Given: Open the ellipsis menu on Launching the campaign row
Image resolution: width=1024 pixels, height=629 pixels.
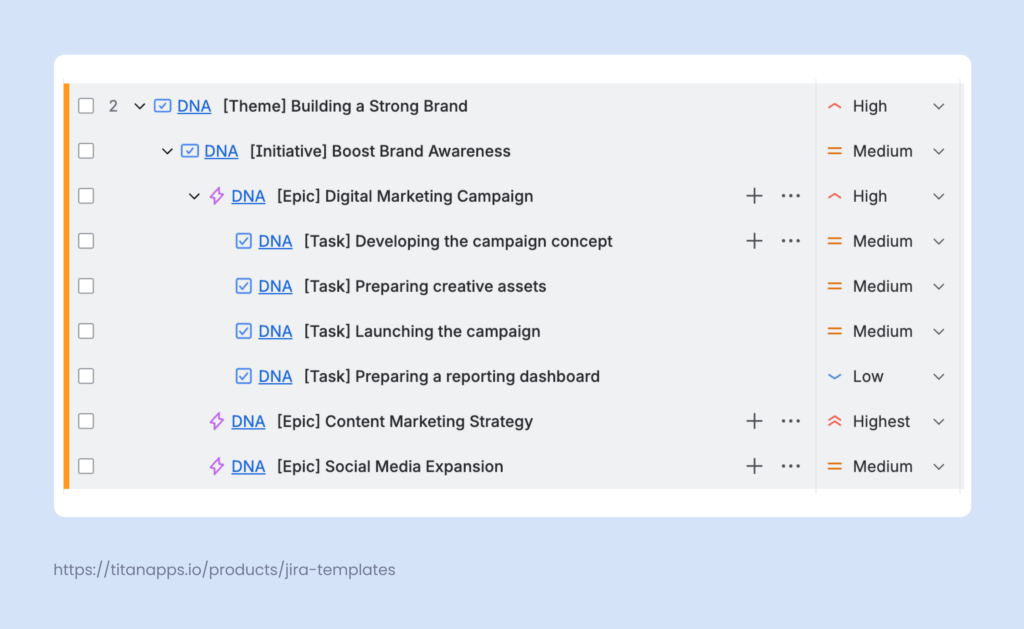Looking at the screenshot, I should [x=791, y=331].
